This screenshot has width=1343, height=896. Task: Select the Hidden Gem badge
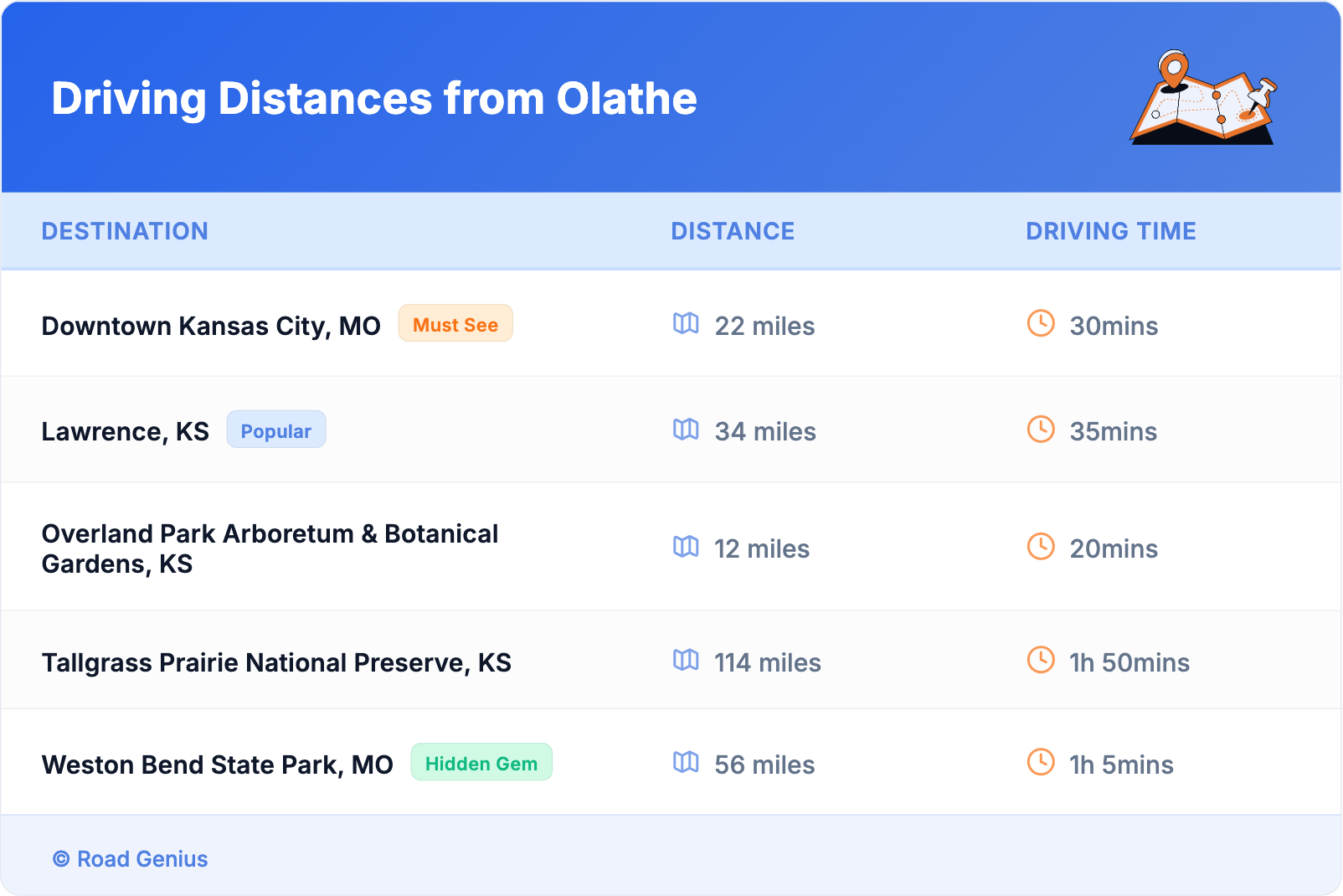point(481,763)
